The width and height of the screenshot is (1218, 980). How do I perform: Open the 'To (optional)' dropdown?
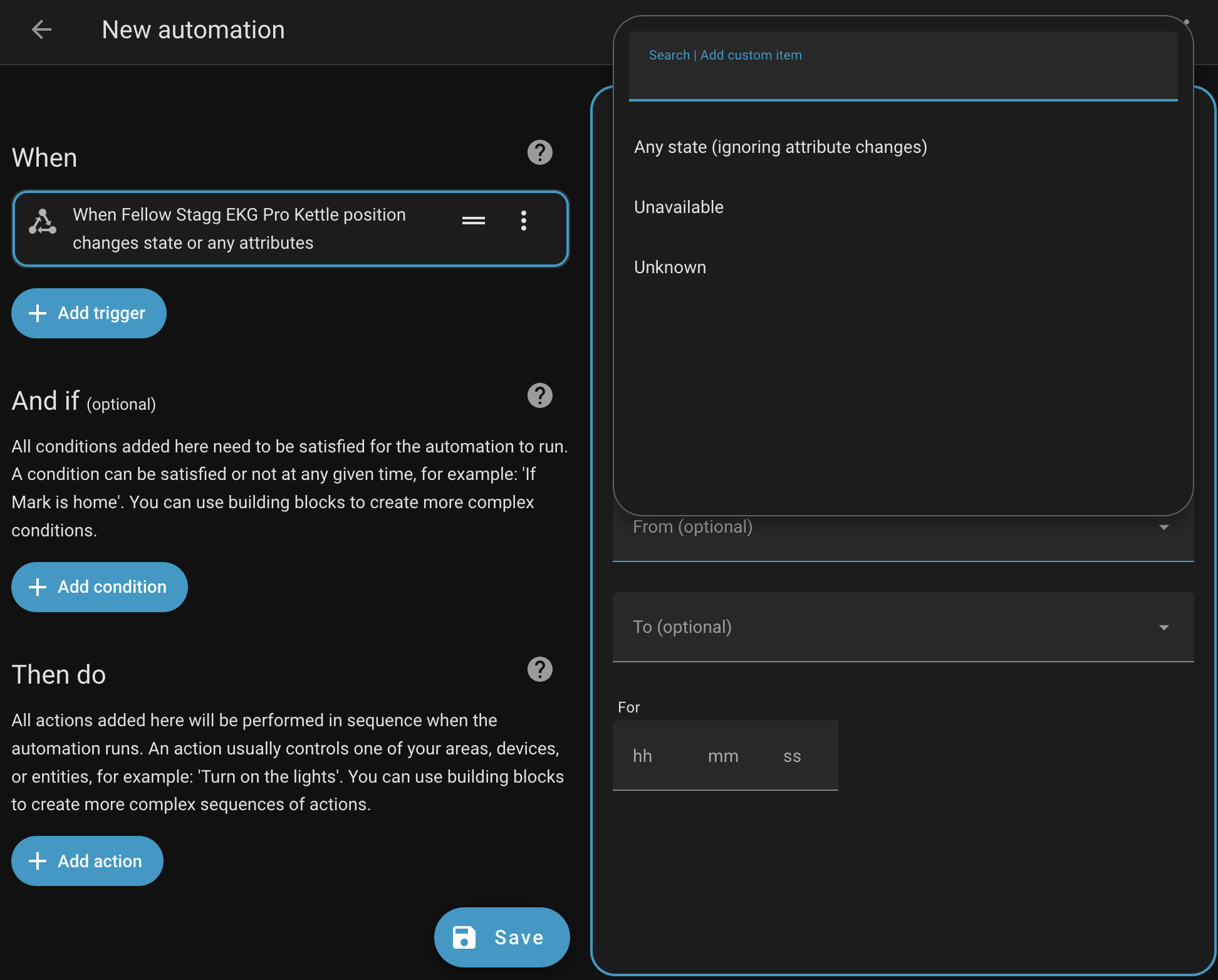coord(902,627)
